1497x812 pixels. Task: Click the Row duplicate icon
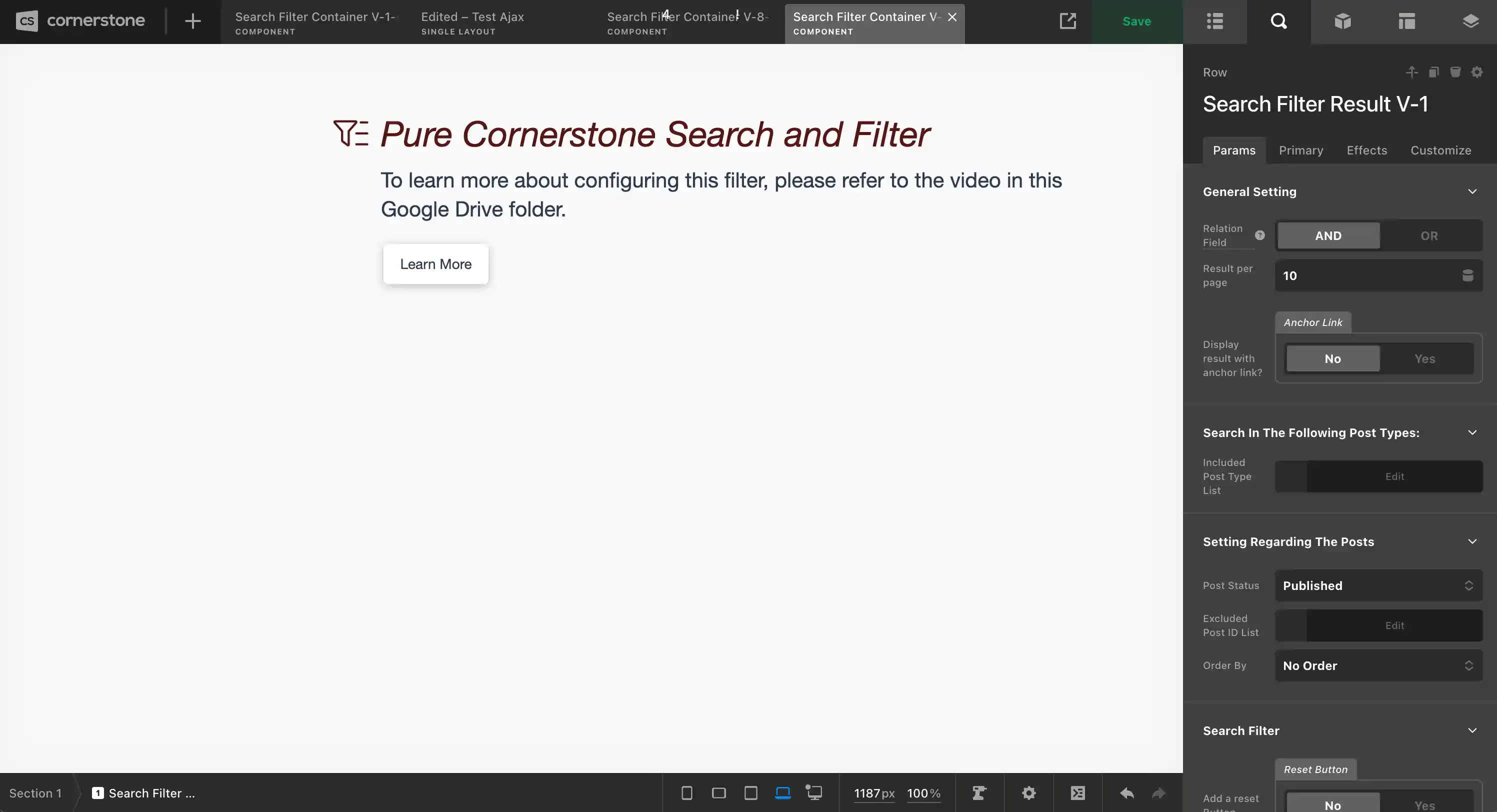point(1433,72)
